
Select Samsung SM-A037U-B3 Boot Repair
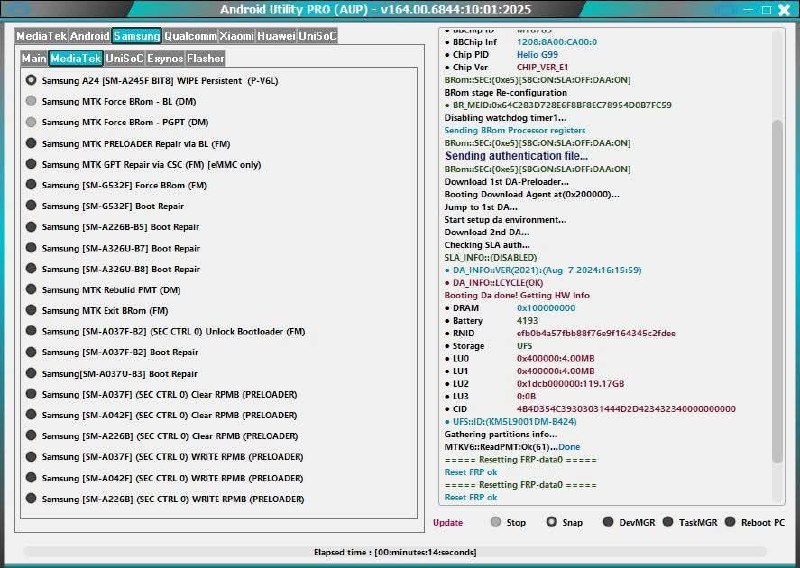(x=112, y=374)
